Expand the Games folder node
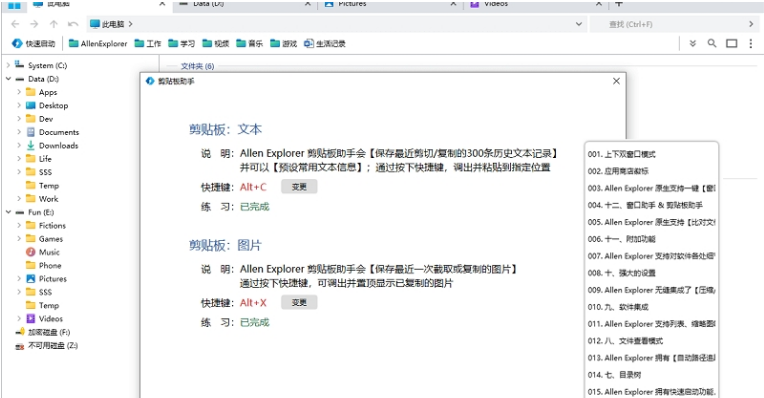The width and height of the screenshot is (764, 398). (x=19, y=239)
